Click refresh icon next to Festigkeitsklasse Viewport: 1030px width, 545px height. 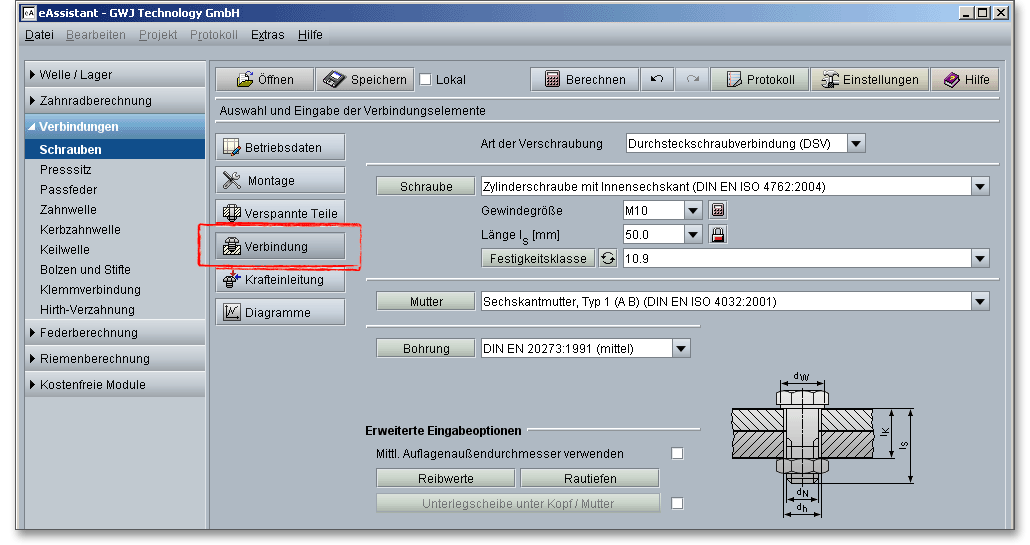pos(607,258)
